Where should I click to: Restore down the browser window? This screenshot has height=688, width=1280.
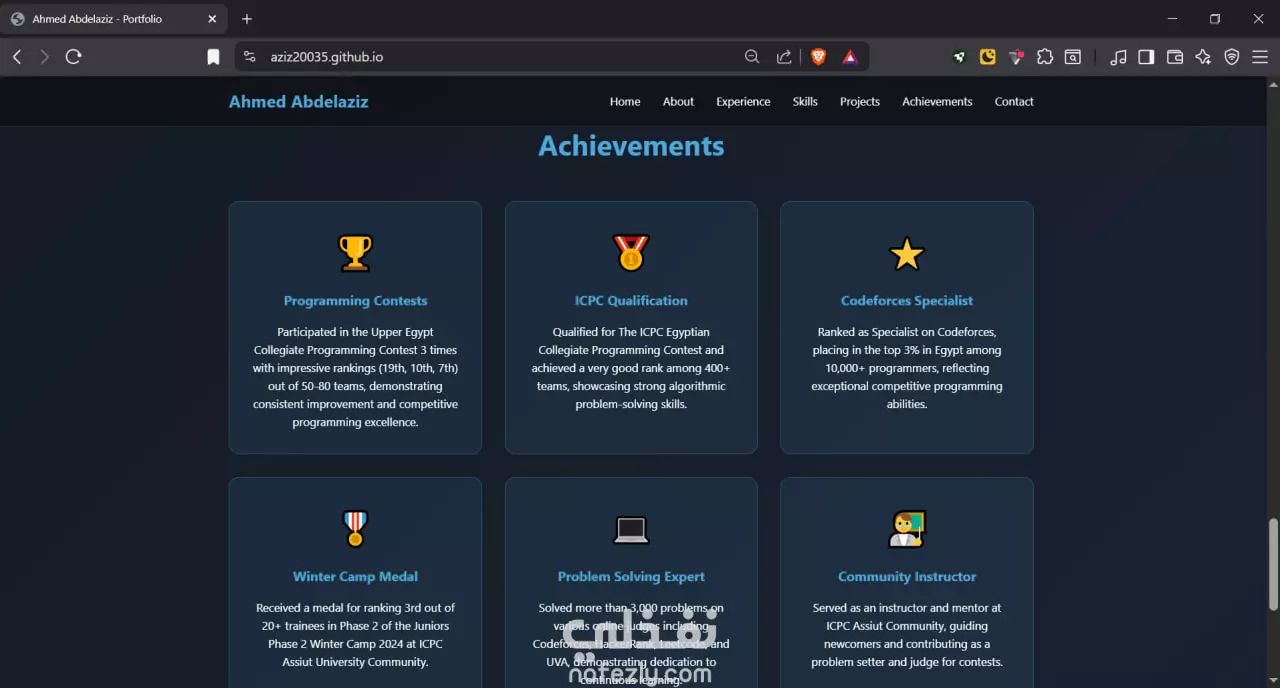click(x=1215, y=19)
